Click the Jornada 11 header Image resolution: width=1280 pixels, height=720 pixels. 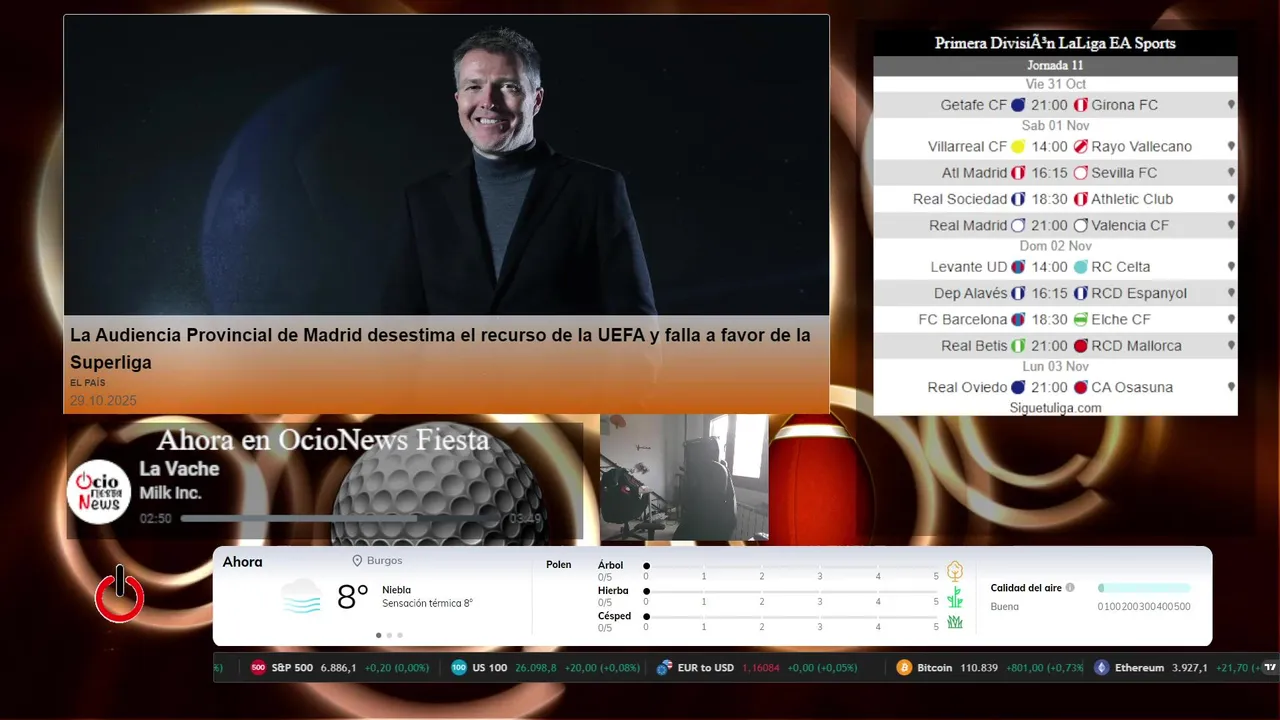click(x=1055, y=66)
